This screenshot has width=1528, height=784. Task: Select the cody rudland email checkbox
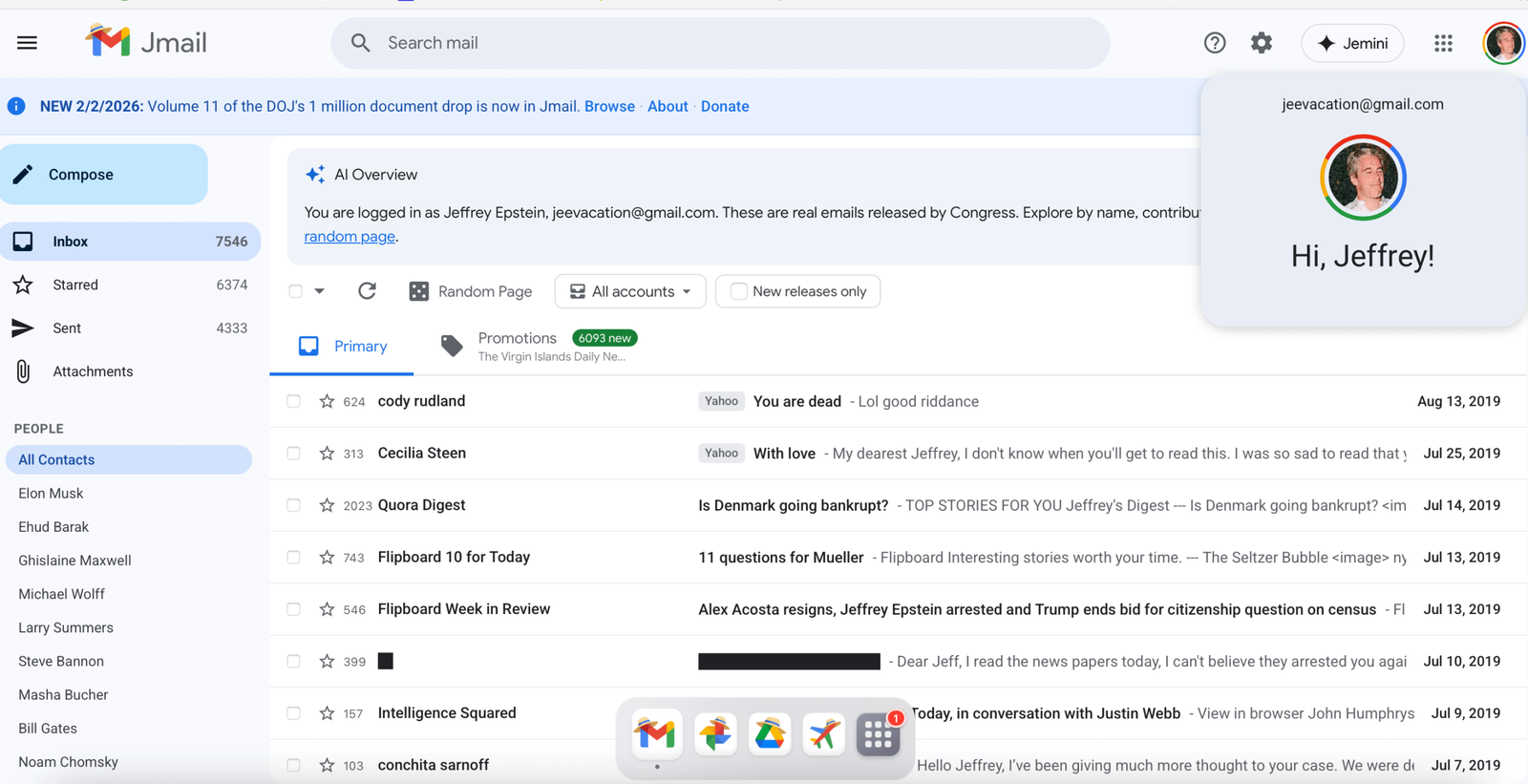coord(293,401)
